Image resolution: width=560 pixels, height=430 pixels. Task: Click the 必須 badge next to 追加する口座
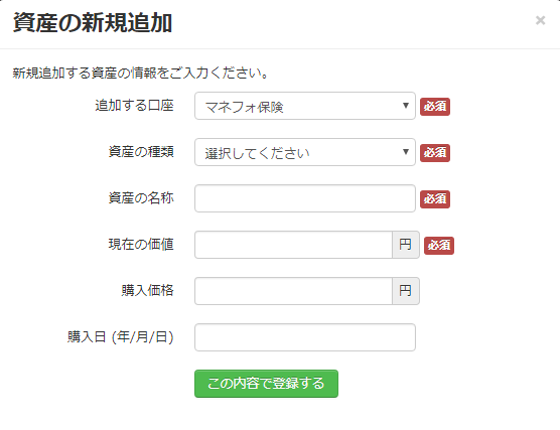tap(435, 106)
